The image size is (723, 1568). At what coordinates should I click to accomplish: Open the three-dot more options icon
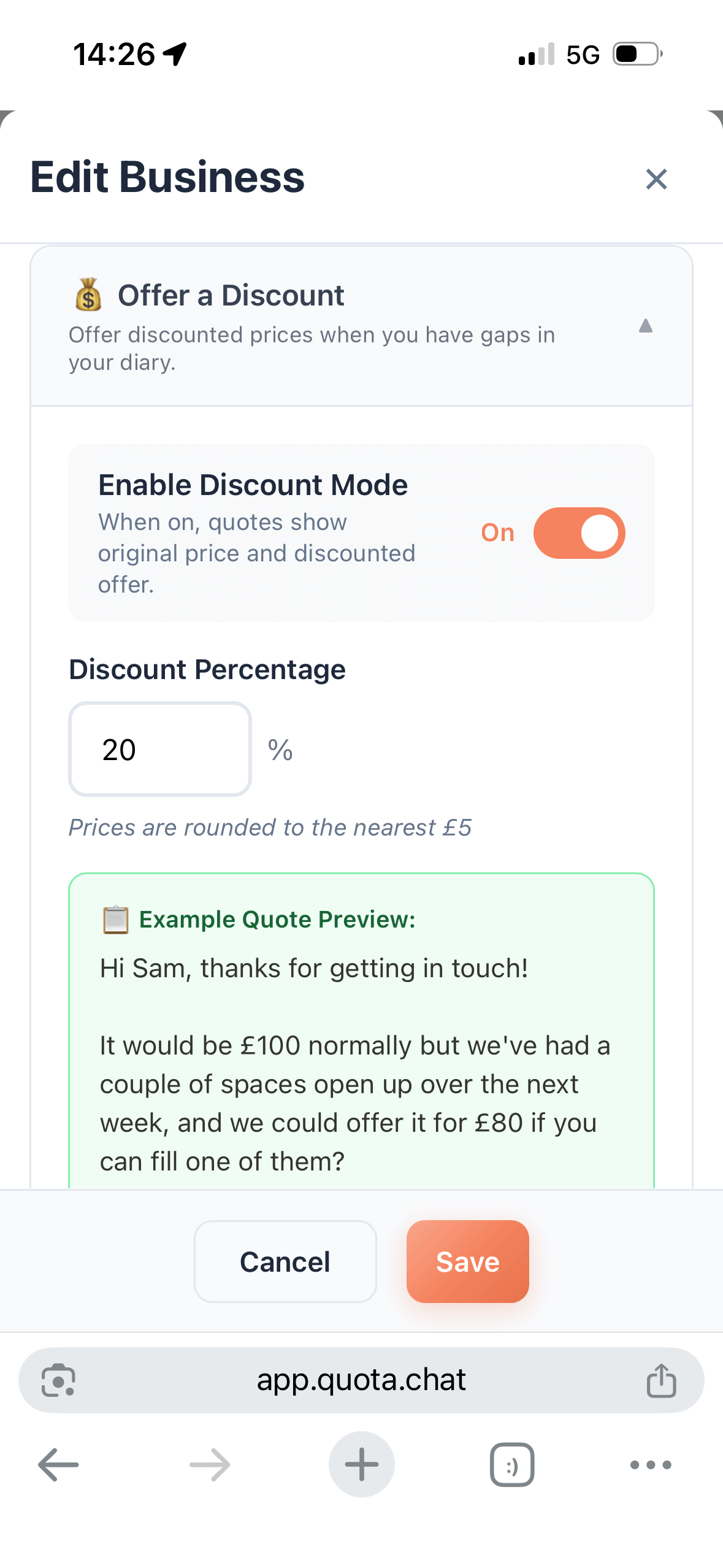(650, 1465)
